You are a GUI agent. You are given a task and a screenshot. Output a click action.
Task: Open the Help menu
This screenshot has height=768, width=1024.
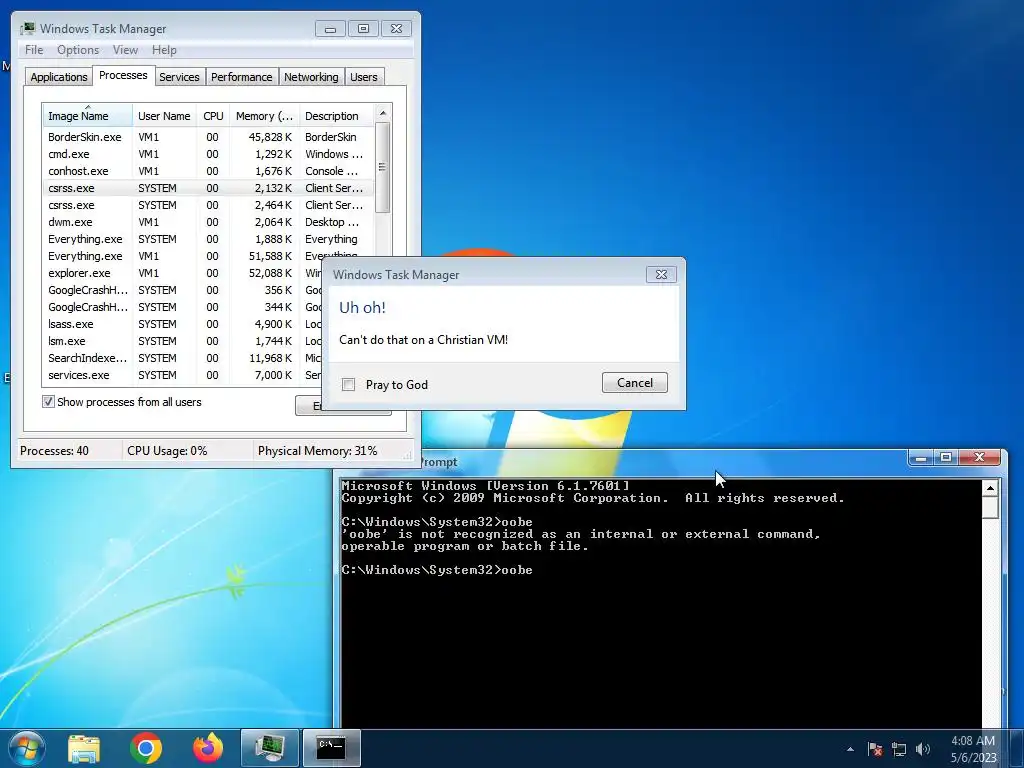click(x=164, y=50)
